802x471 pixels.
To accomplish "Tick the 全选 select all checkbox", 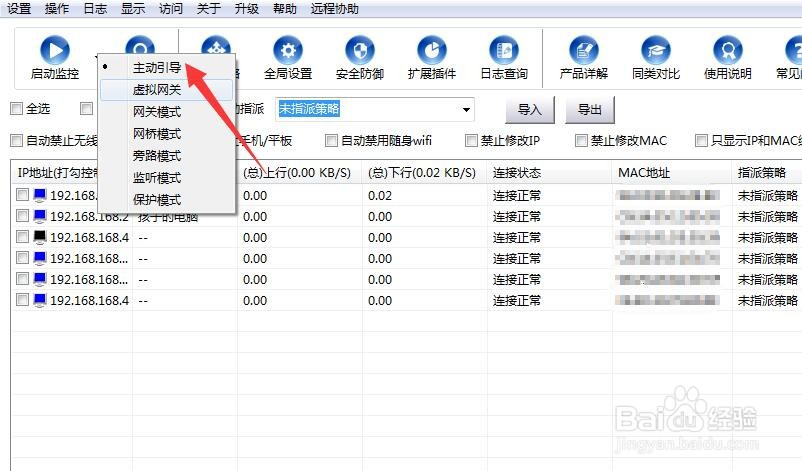I will [17, 108].
